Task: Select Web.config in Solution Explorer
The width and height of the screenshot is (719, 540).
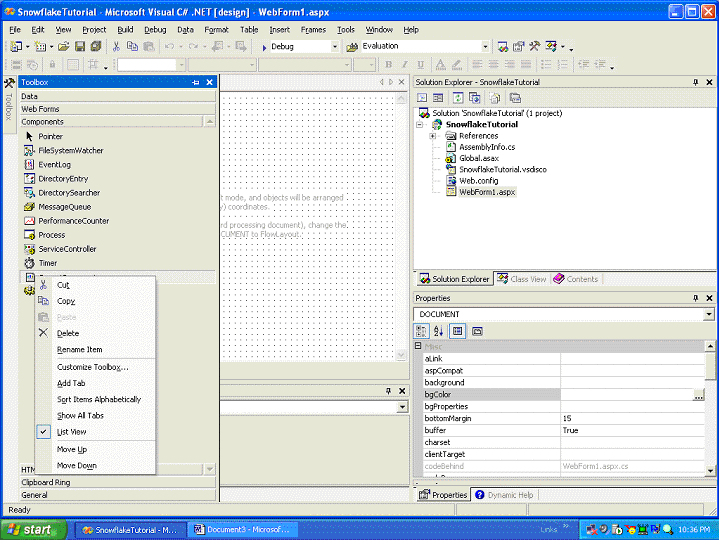Action: click(478, 181)
